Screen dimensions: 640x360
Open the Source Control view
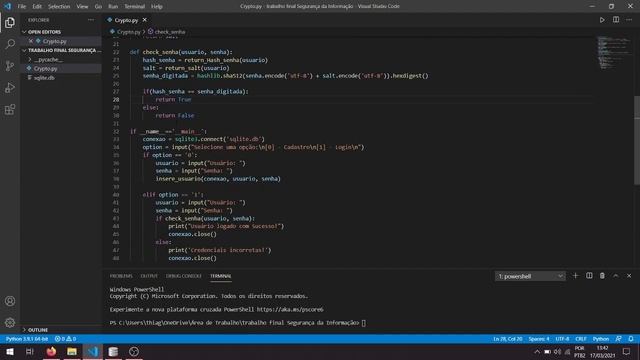tap(10, 66)
